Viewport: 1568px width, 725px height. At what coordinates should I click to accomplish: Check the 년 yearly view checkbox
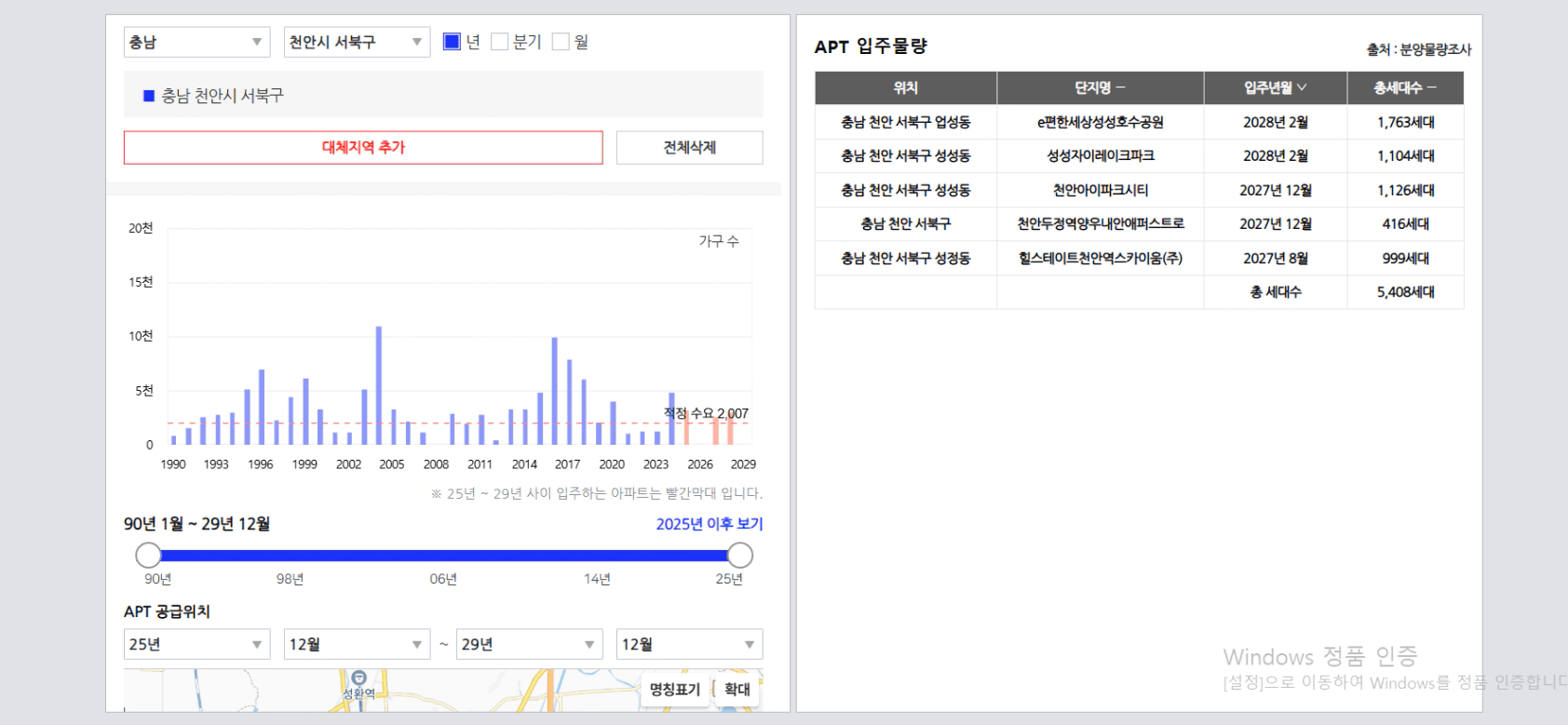(452, 42)
